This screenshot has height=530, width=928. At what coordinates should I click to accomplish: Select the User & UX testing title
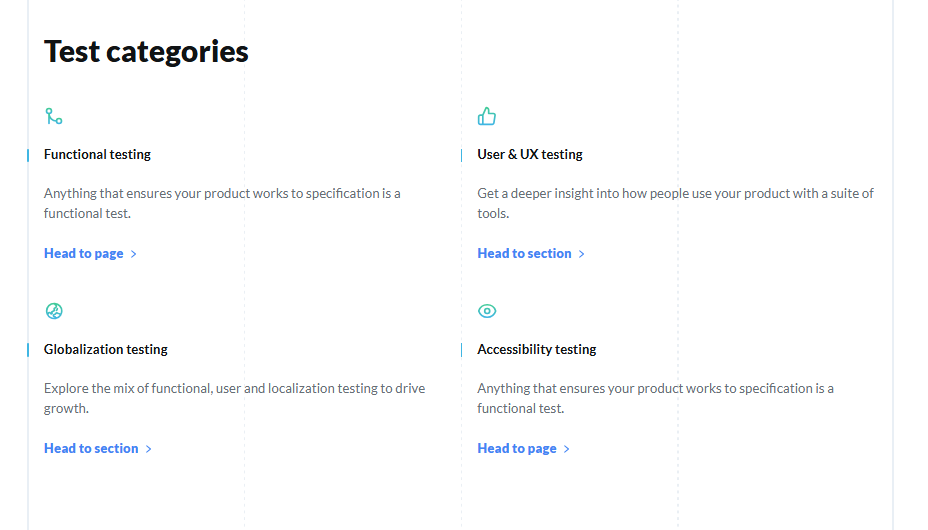tap(530, 155)
